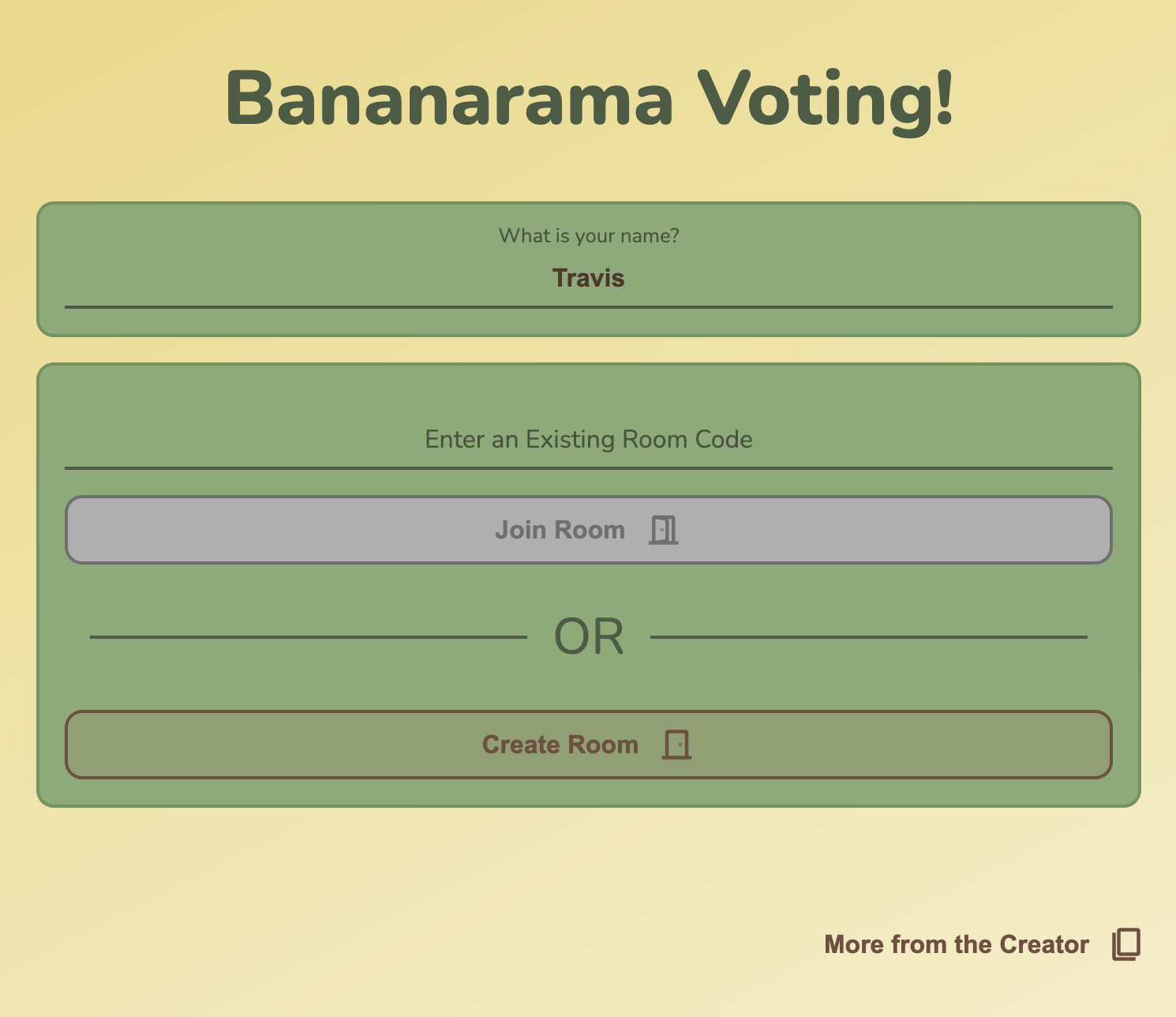
Task: Focus the name field containing Travis
Action: 589,278
